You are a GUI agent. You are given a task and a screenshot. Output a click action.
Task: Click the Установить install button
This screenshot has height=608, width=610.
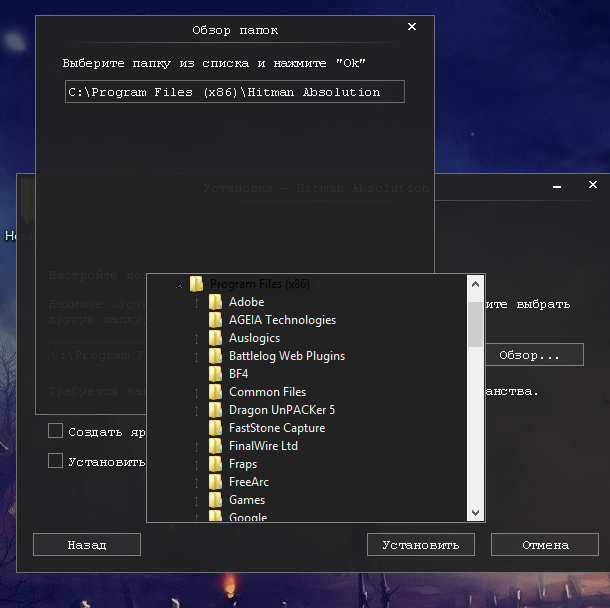tap(421, 545)
